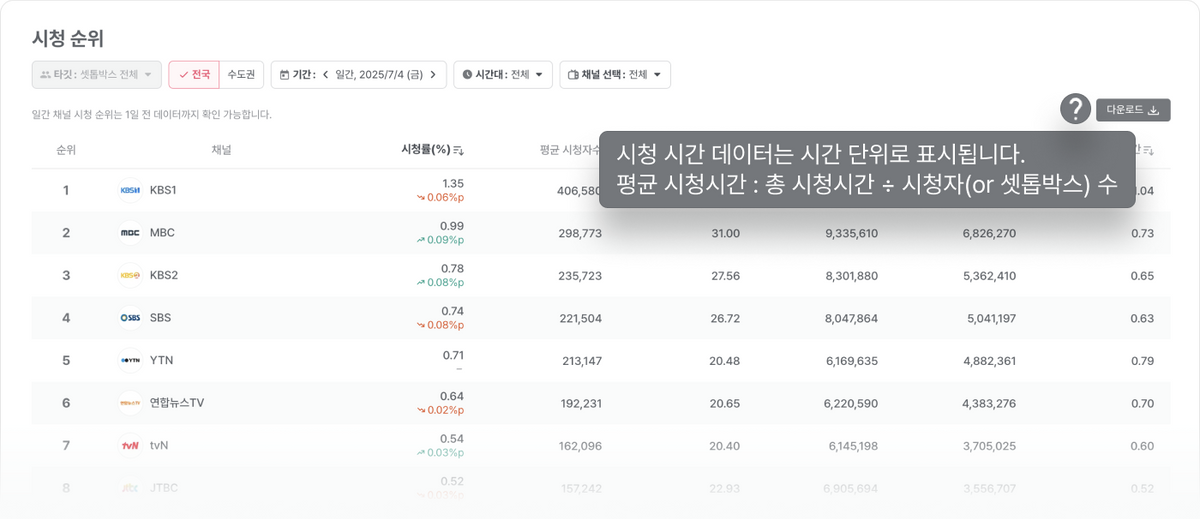Click 연합뉴스TV average viewers 192,231
The height and width of the screenshot is (519, 1200).
581,403
